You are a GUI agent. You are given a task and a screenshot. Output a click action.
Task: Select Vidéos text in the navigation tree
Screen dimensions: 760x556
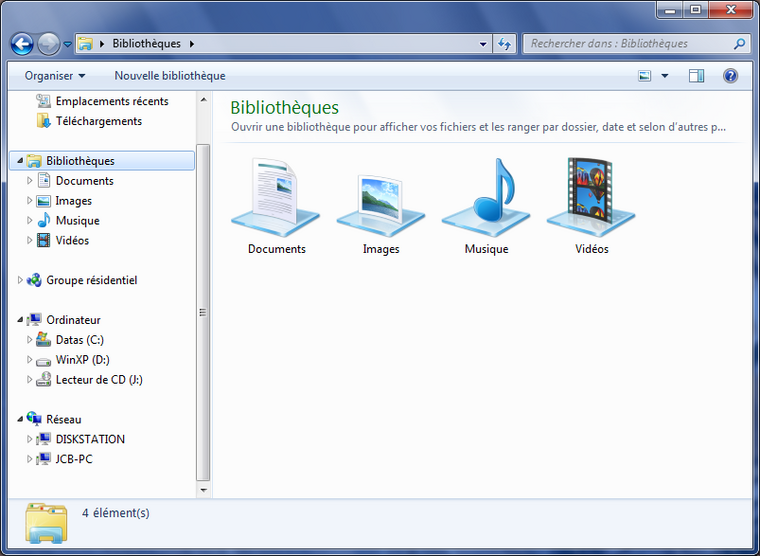pos(72,240)
